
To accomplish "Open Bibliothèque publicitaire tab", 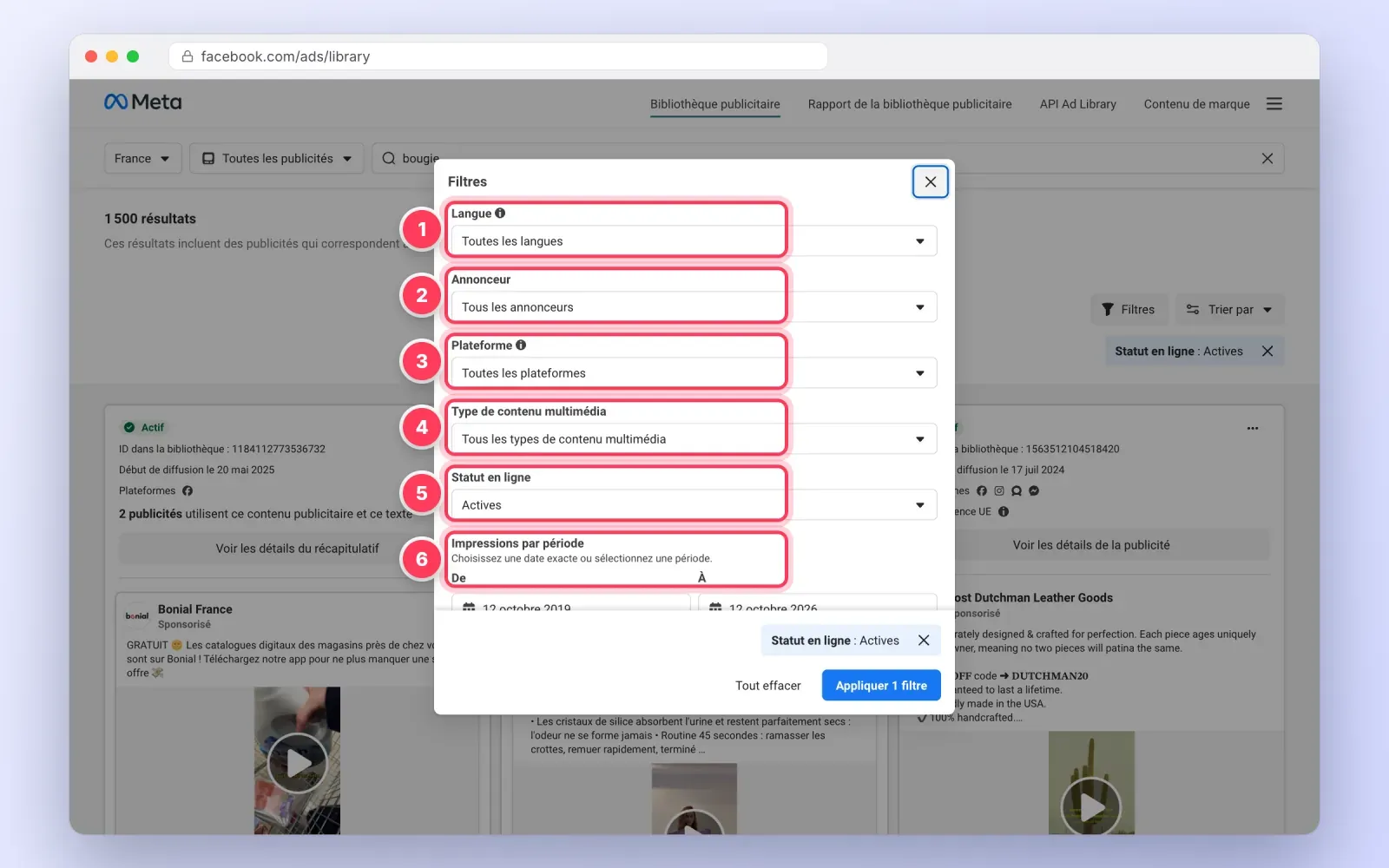I will pos(715,104).
